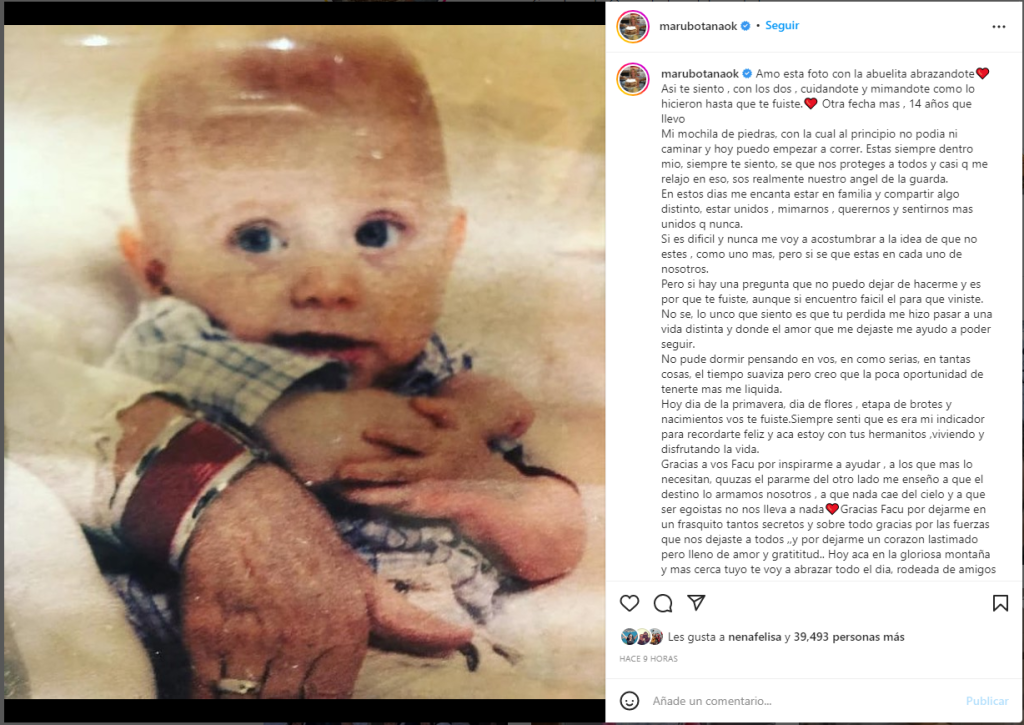Open the marubotanaok avatar beside the caption
Viewport: 1024px width, 725px height.
click(x=633, y=80)
